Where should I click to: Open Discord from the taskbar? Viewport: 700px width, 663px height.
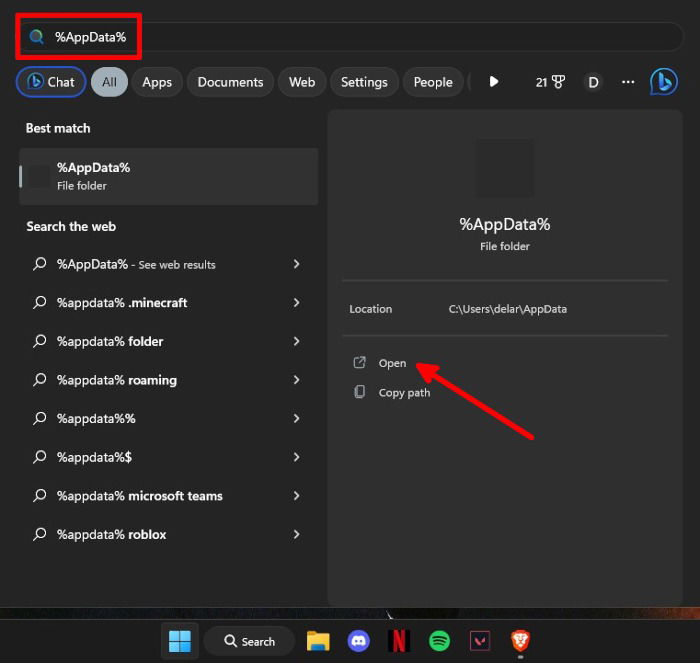pyautogui.click(x=358, y=641)
